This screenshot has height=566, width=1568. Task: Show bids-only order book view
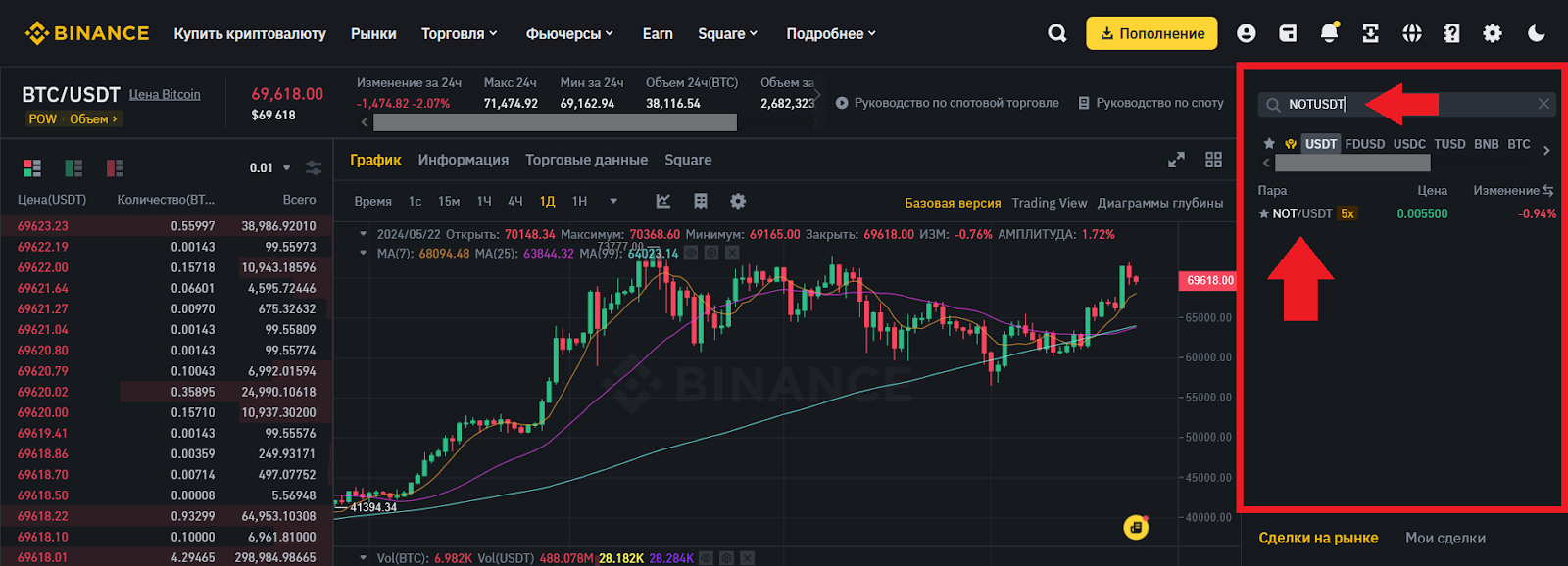(73, 168)
